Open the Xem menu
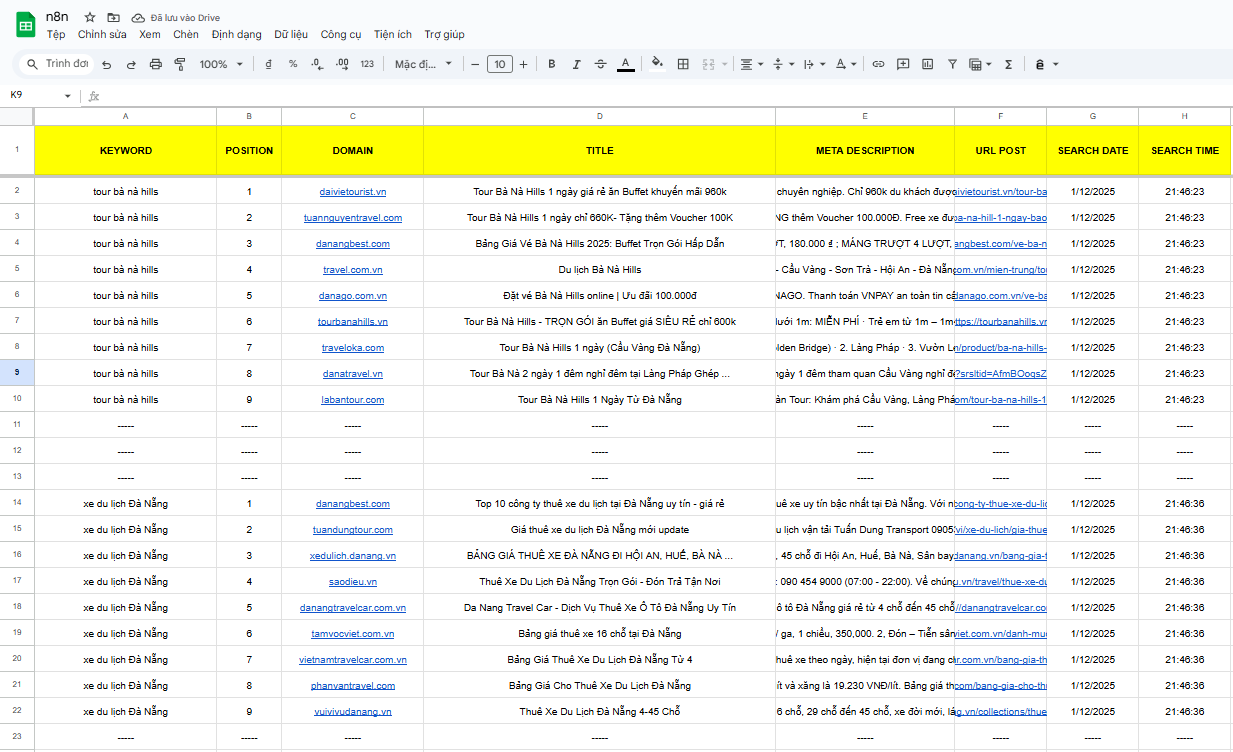The width and height of the screenshot is (1233, 752). [150, 34]
